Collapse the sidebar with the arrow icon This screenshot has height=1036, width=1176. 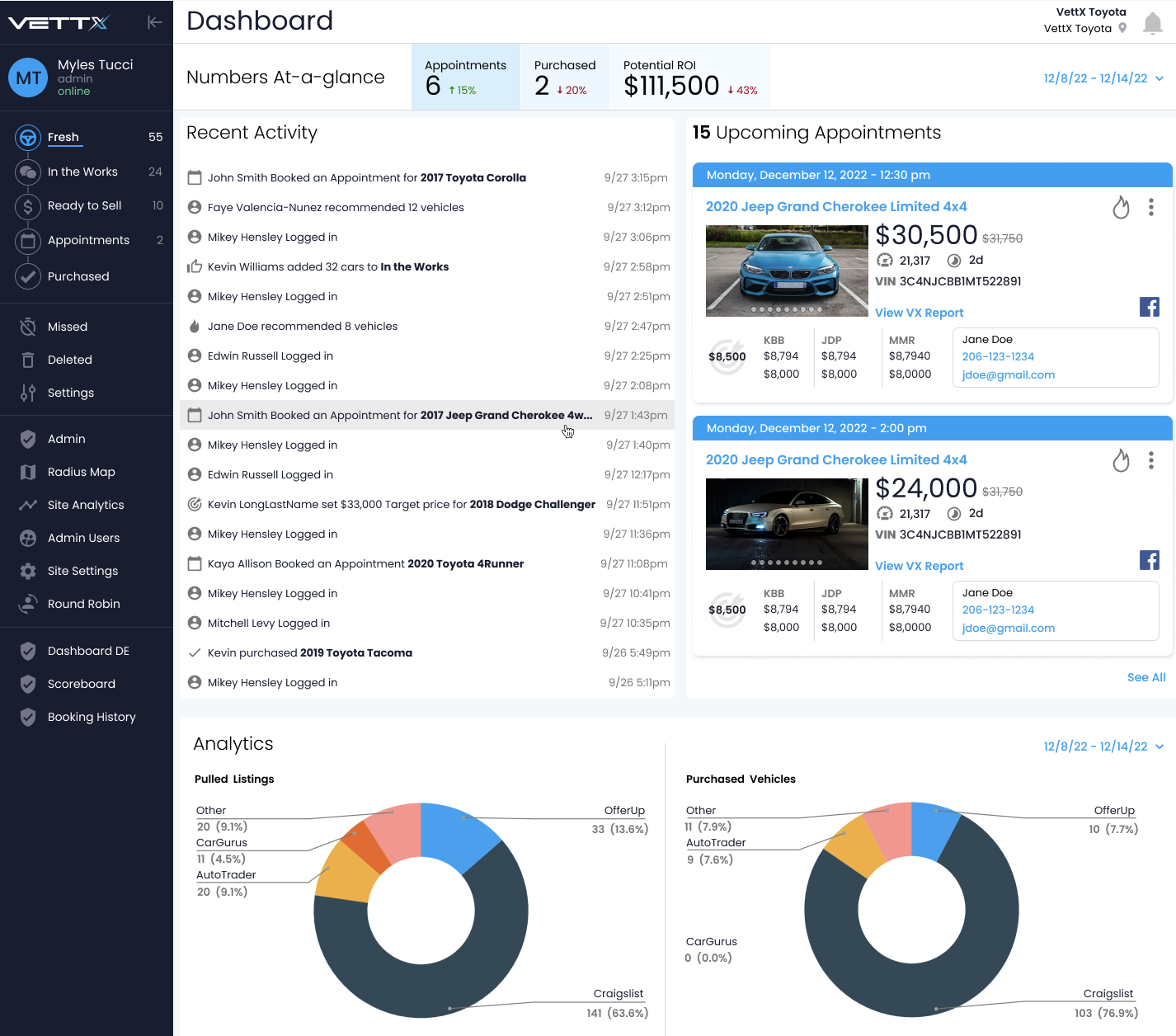[154, 22]
